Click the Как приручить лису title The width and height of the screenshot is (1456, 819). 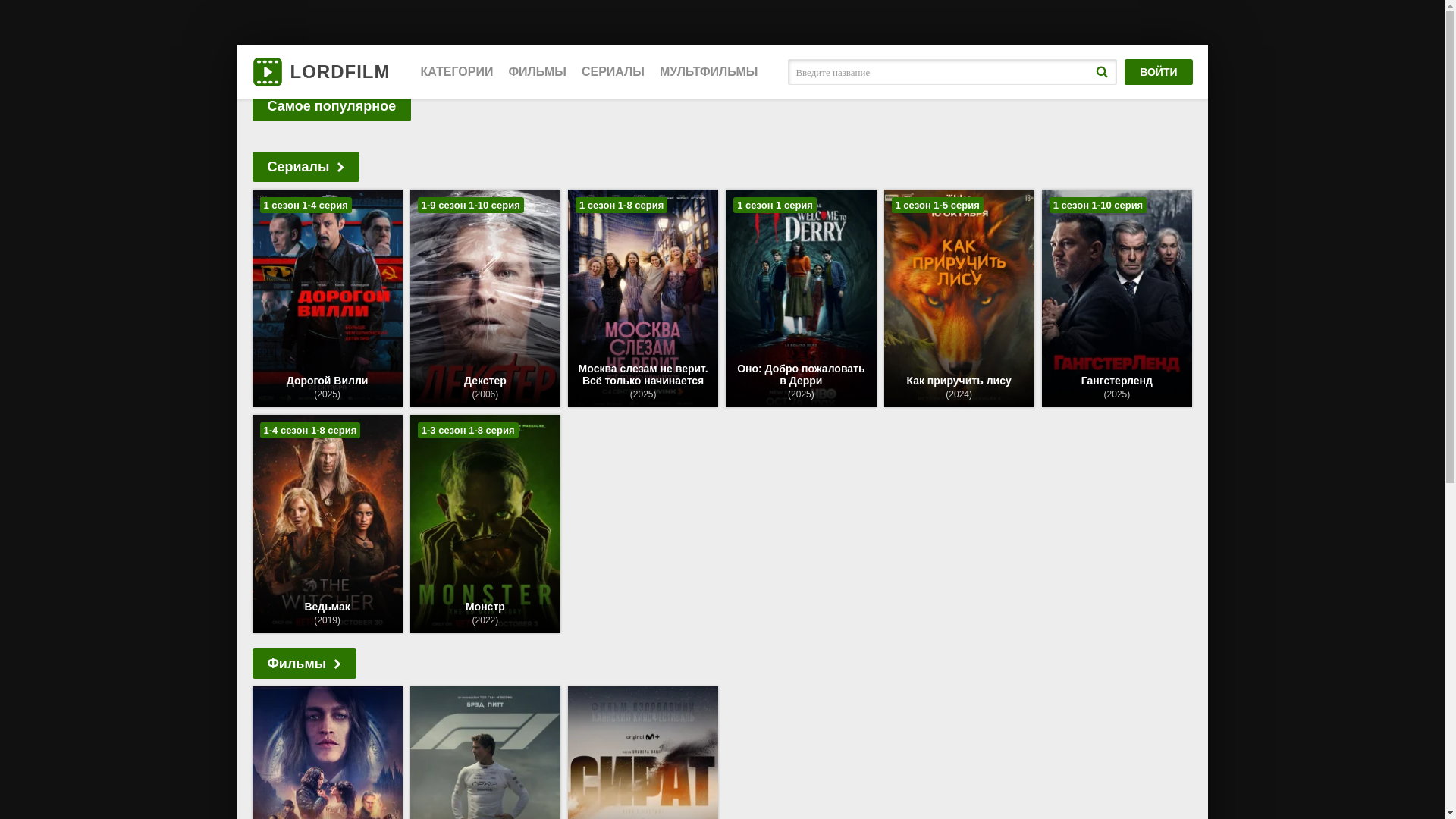(959, 381)
